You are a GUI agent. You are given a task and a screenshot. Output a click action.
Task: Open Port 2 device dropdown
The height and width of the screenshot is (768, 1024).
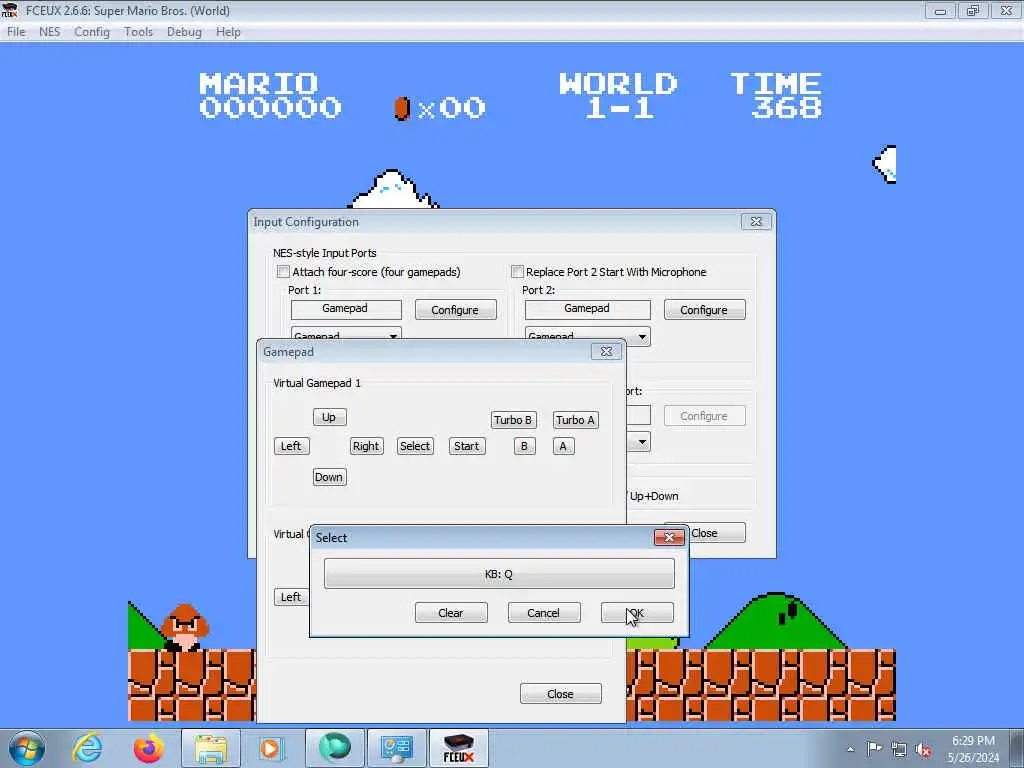coord(587,336)
